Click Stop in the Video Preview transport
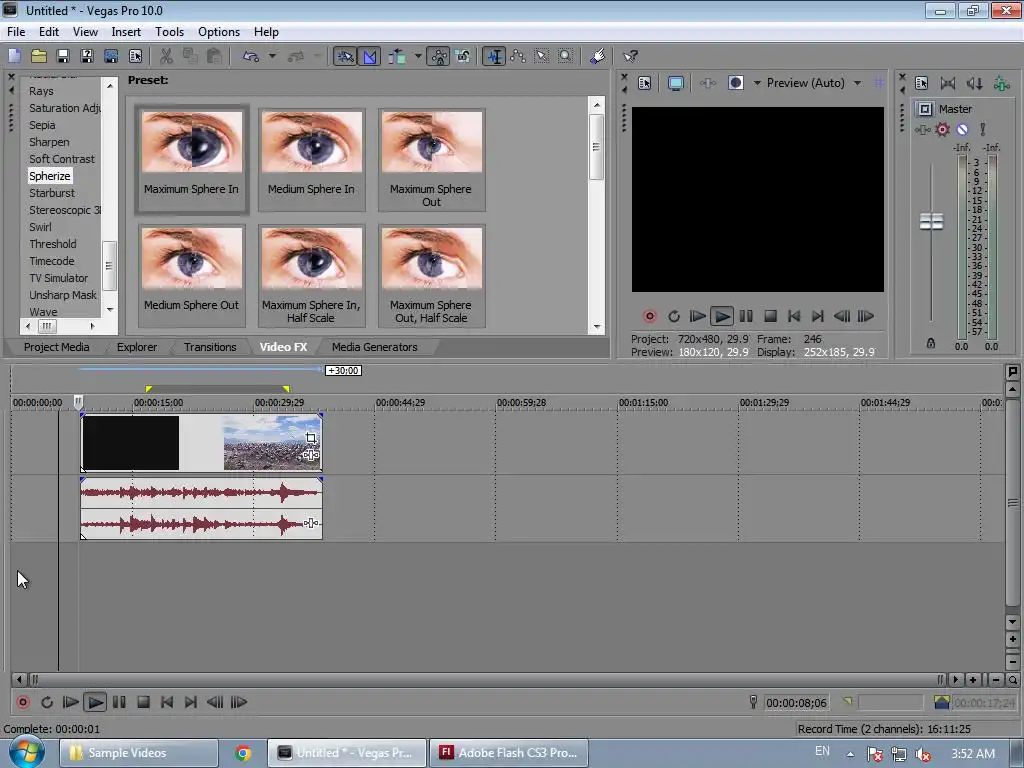1024x768 pixels. 771,317
